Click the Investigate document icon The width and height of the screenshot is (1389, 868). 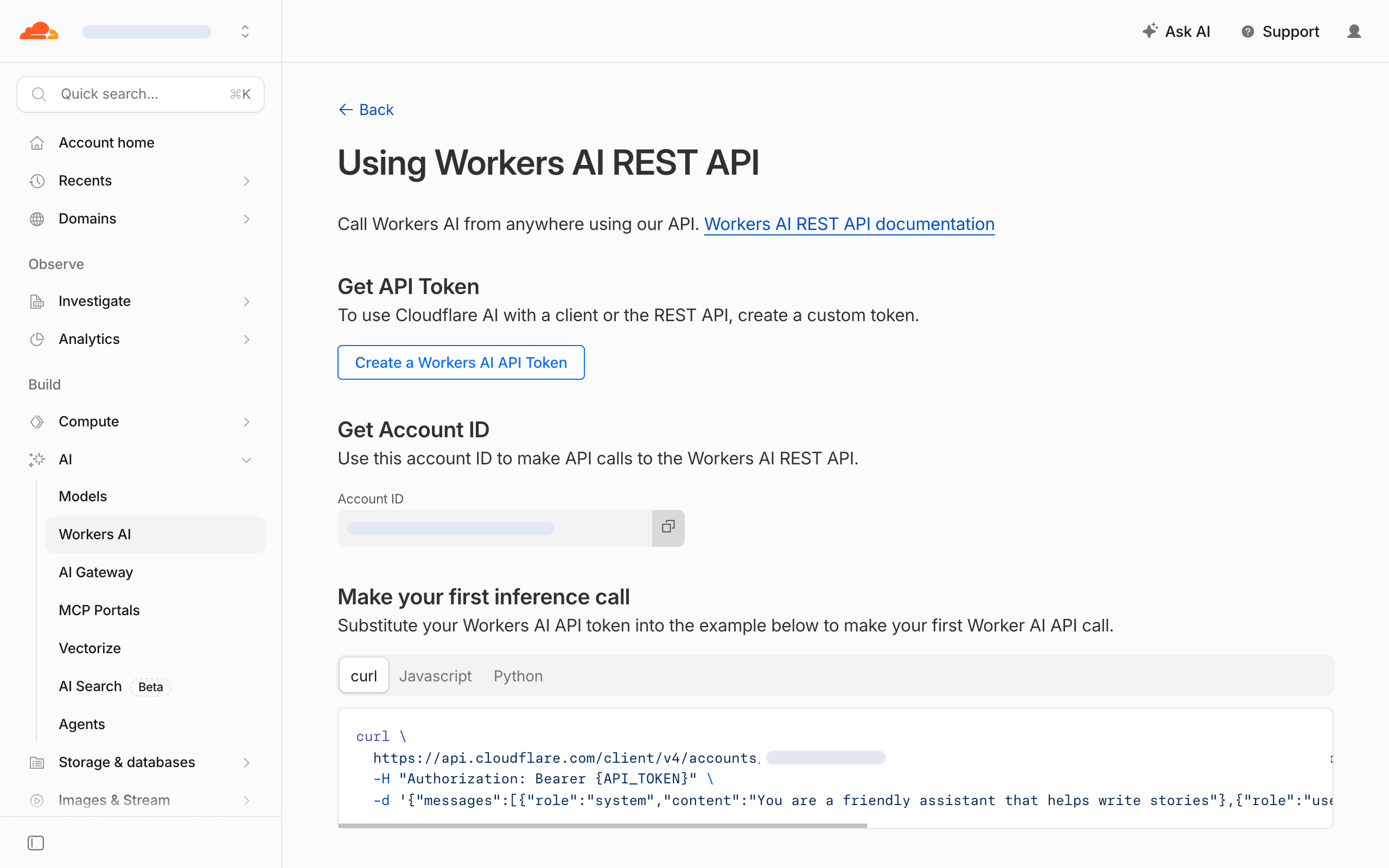click(37, 302)
